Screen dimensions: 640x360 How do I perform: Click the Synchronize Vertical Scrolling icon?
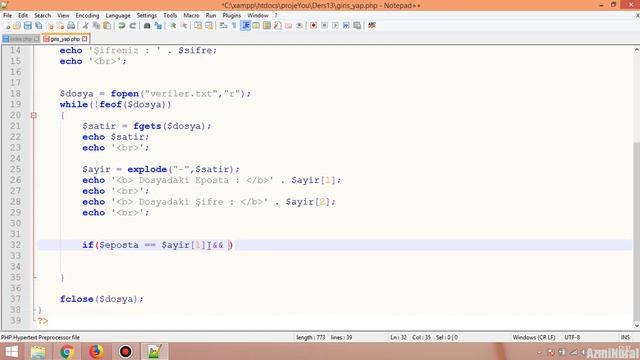pyautogui.click(x=198, y=26)
